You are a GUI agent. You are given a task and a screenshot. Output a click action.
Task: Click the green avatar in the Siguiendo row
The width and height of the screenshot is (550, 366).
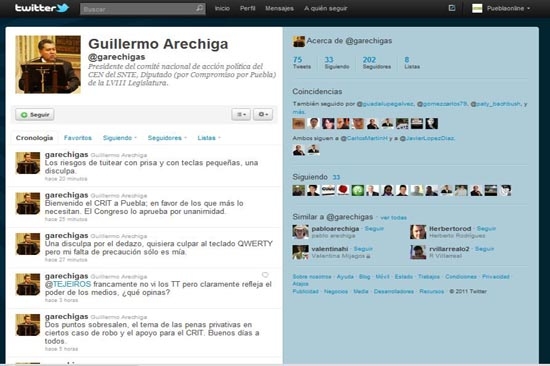coord(358,190)
